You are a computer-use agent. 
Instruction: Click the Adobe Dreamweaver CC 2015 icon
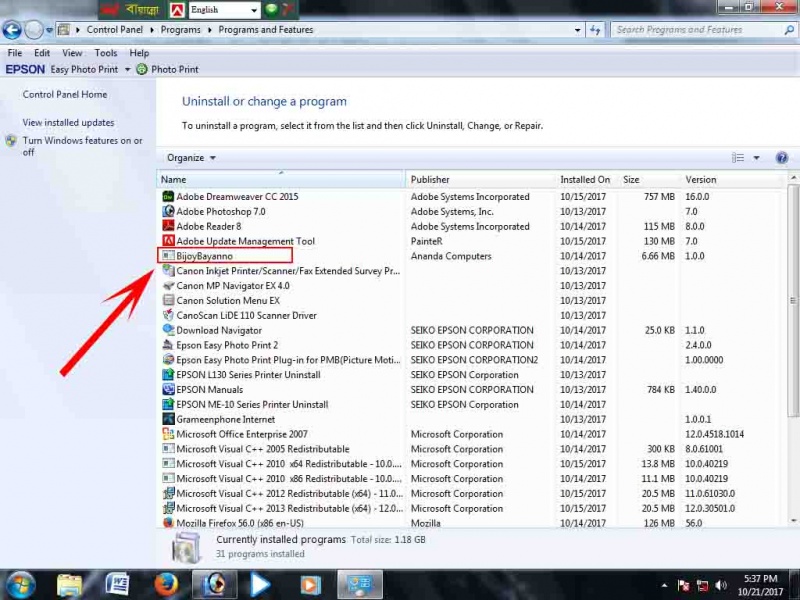168,196
